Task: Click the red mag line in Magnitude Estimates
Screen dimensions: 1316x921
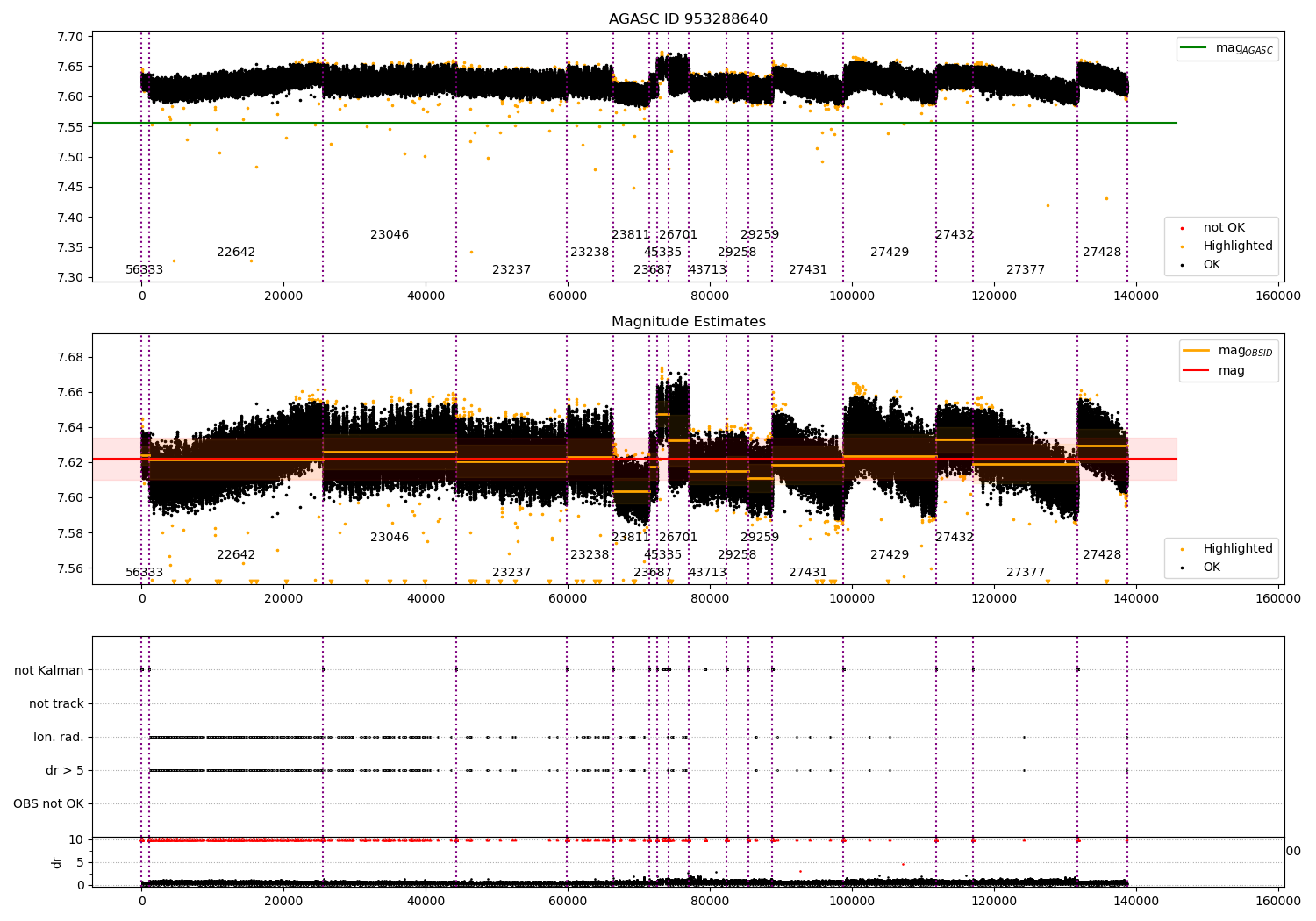Action: 634,459
